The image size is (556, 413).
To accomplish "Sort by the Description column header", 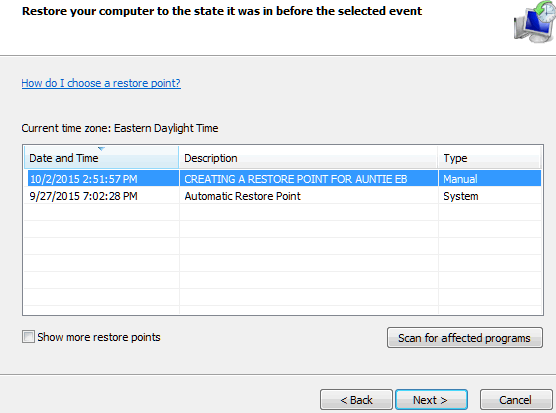I will tap(308, 157).
